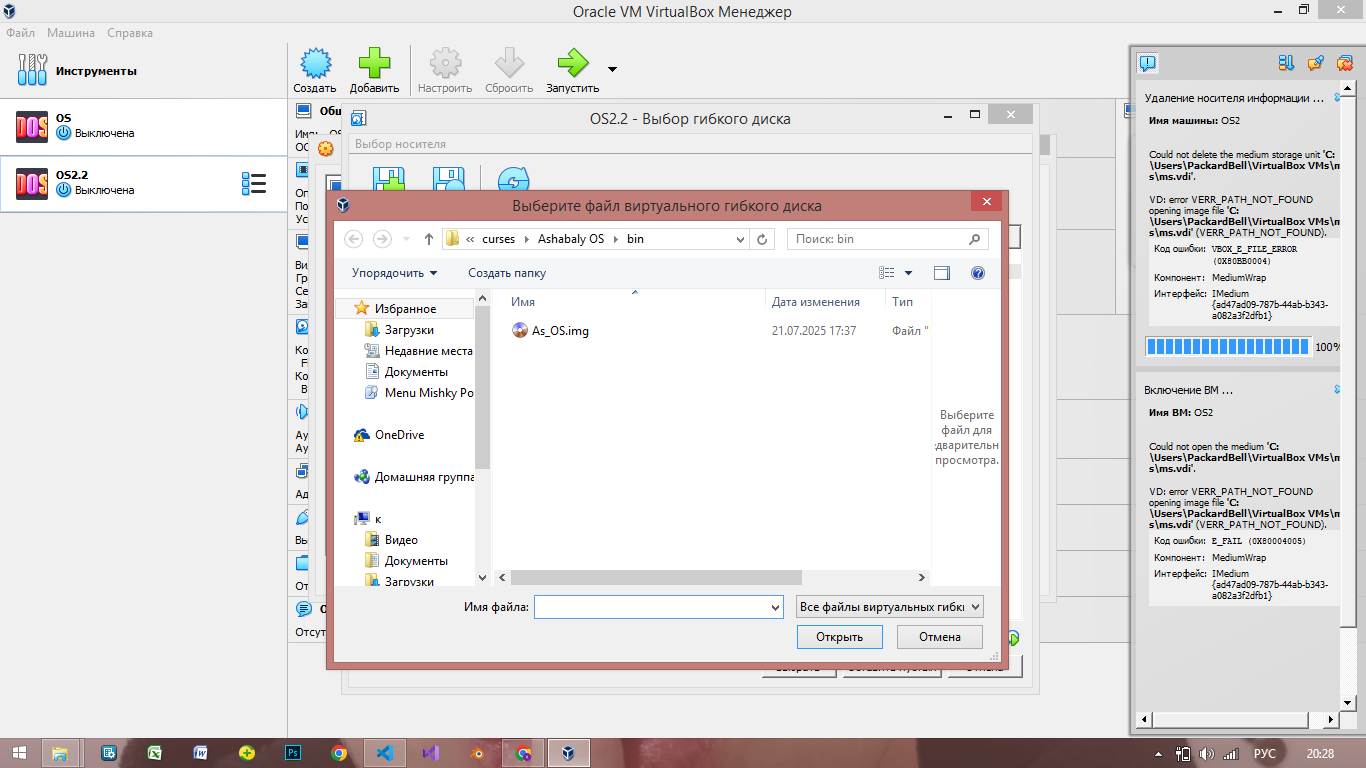Click the Открыть (Open) button
Viewport: 1366px width, 768px height.
click(839, 637)
